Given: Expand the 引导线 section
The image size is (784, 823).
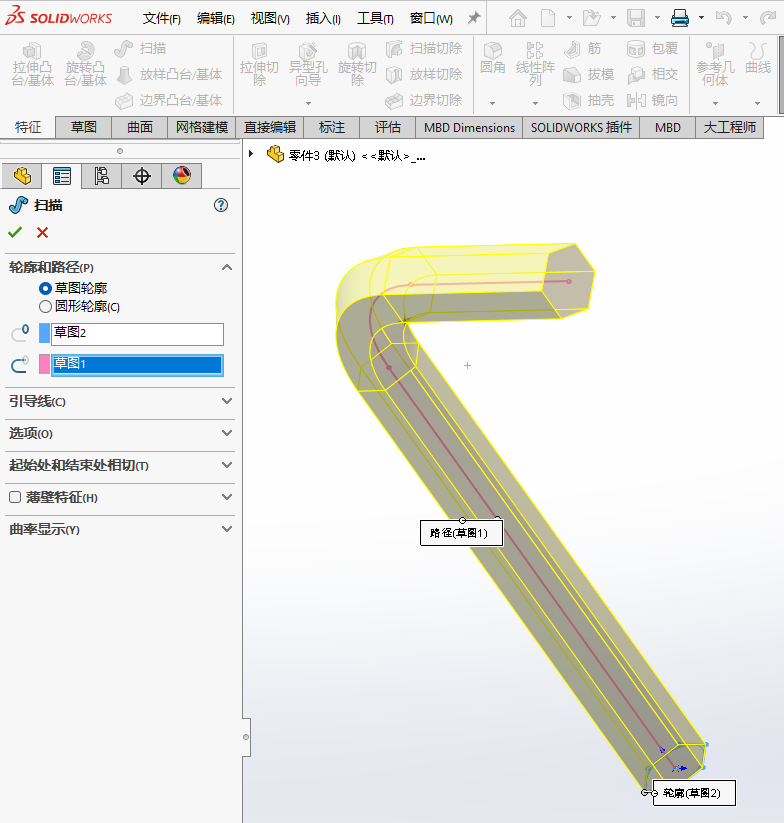Looking at the screenshot, I should pos(226,401).
